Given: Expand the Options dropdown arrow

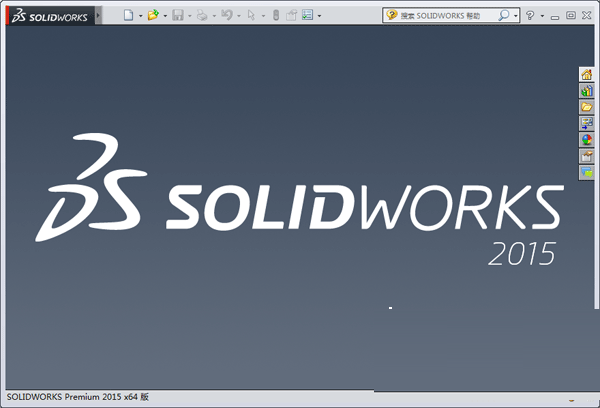Looking at the screenshot, I should pyautogui.click(x=320, y=16).
